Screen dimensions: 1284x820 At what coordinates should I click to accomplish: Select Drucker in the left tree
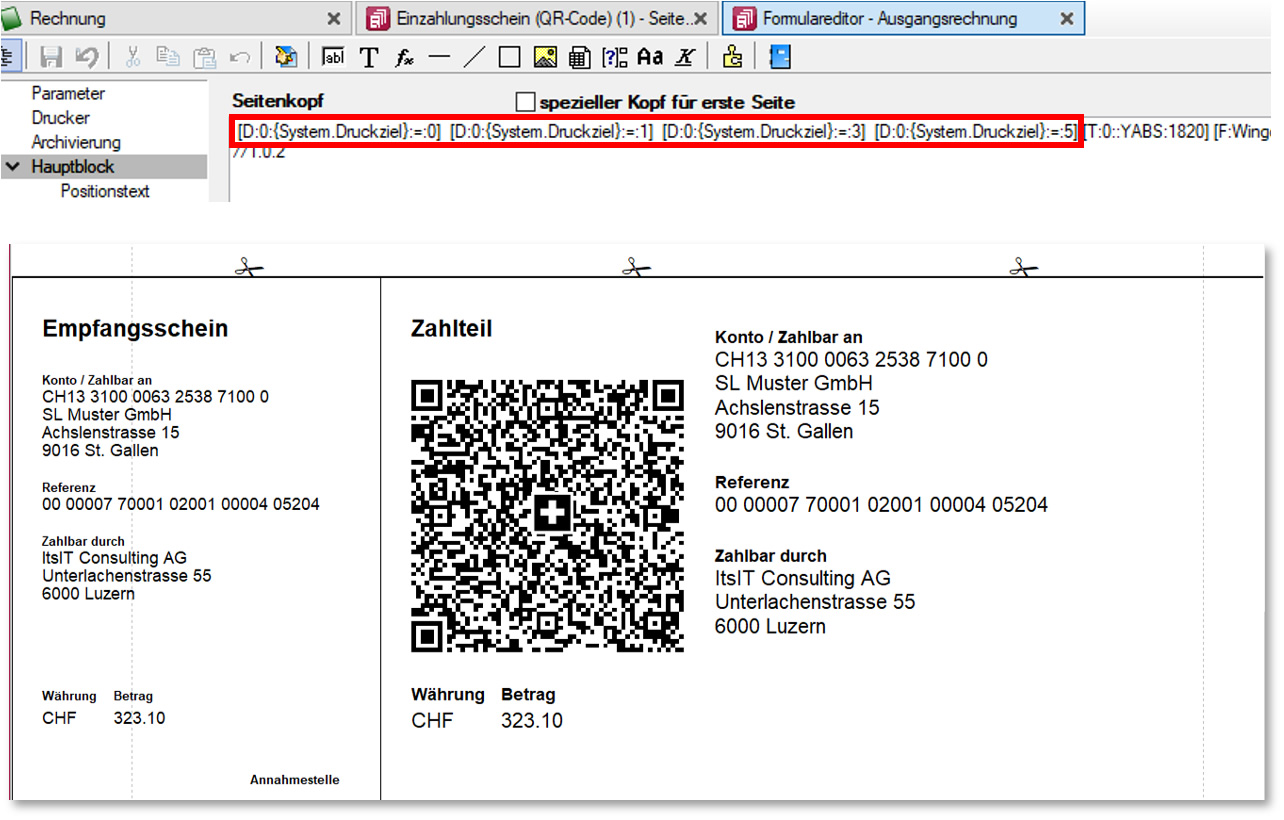(x=61, y=118)
